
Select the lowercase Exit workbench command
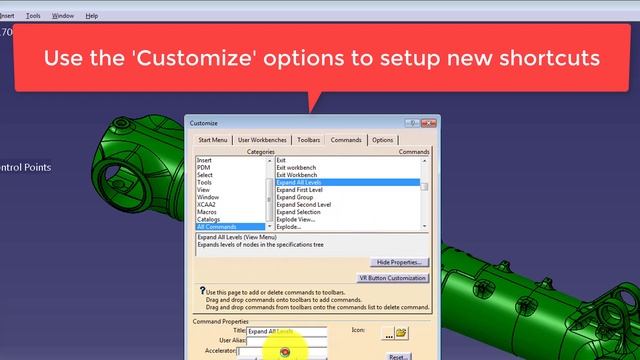pos(348,168)
